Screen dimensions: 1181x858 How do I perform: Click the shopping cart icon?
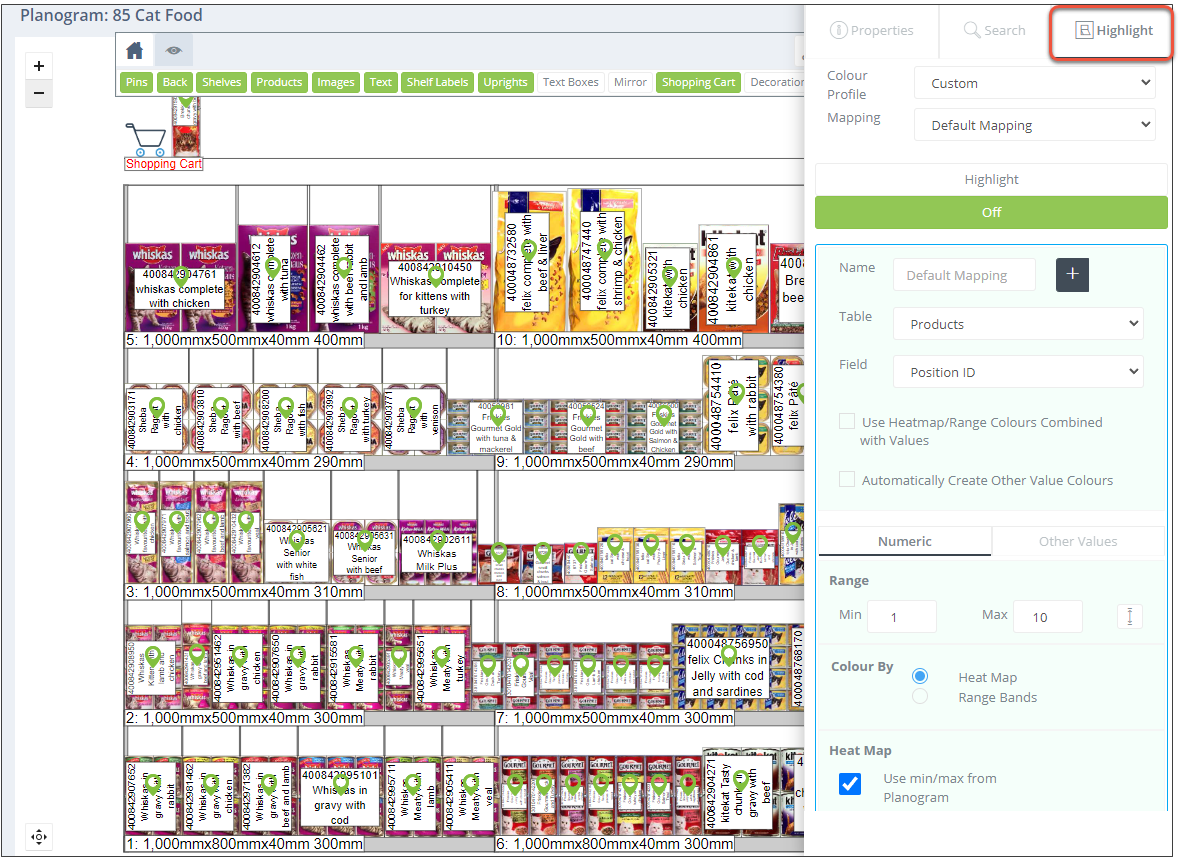pos(145,139)
